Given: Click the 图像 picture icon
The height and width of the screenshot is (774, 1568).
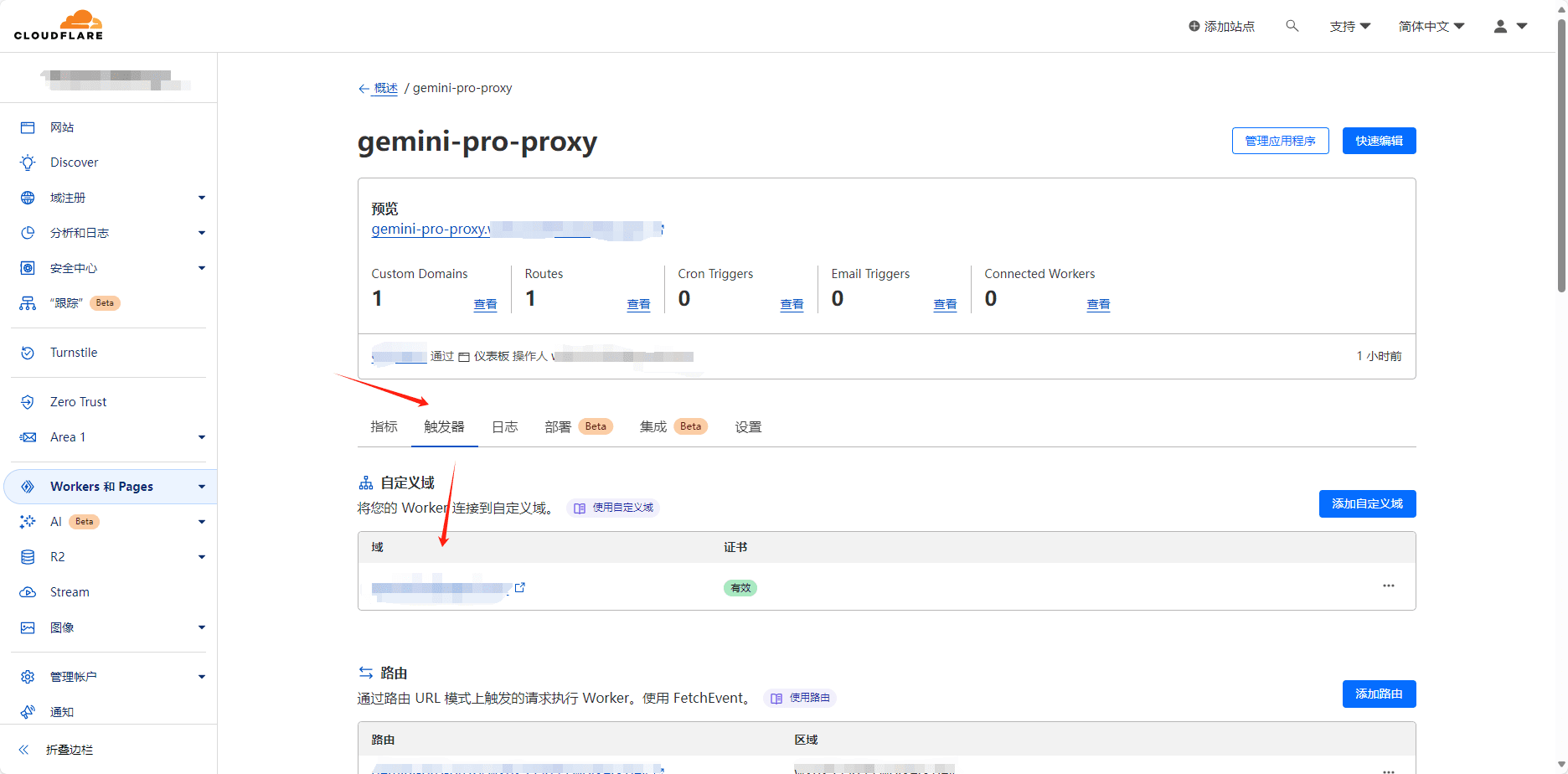Looking at the screenshot, I should click(28, 627).
